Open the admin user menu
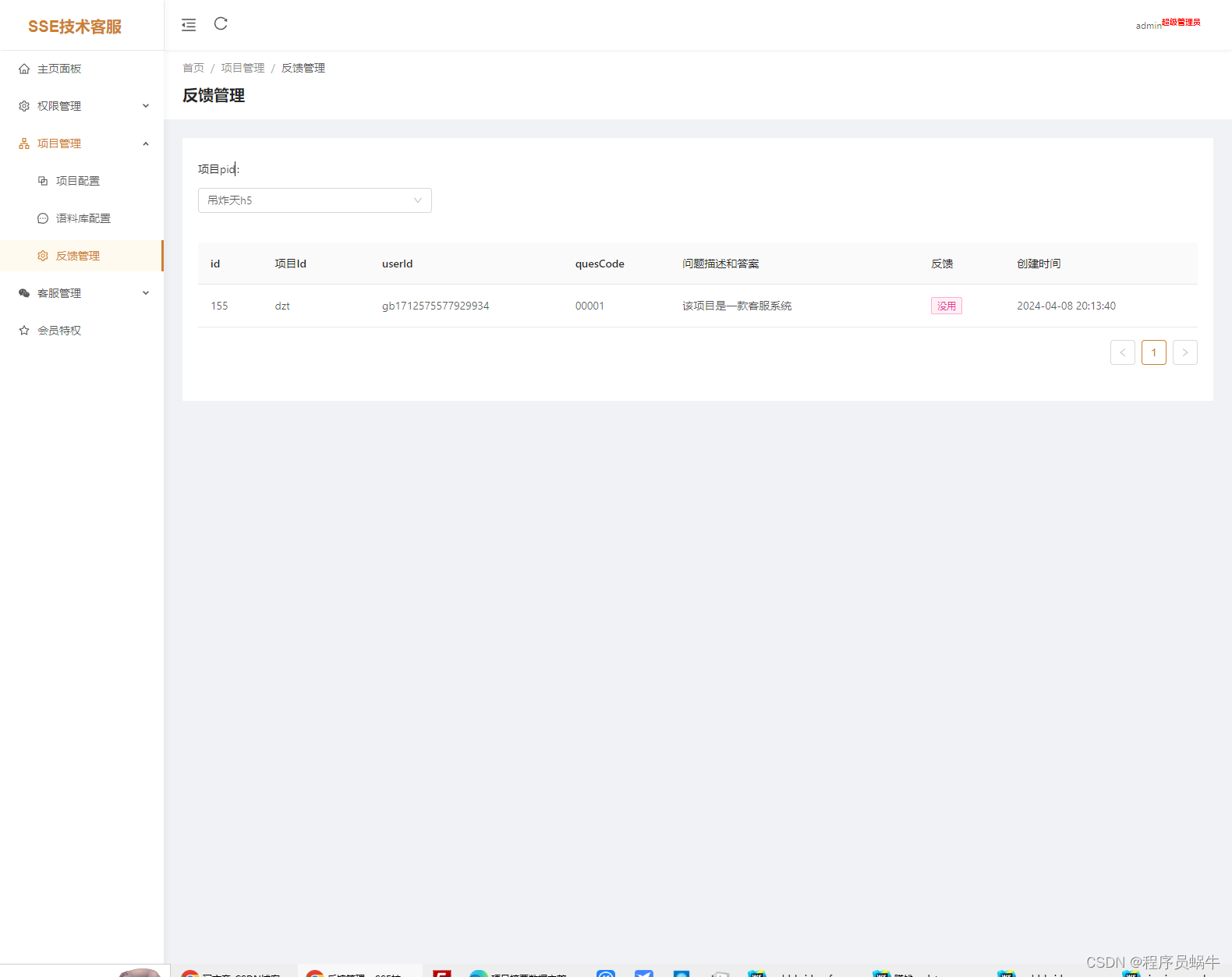The image size is (1232, 977). (1148, 26)
